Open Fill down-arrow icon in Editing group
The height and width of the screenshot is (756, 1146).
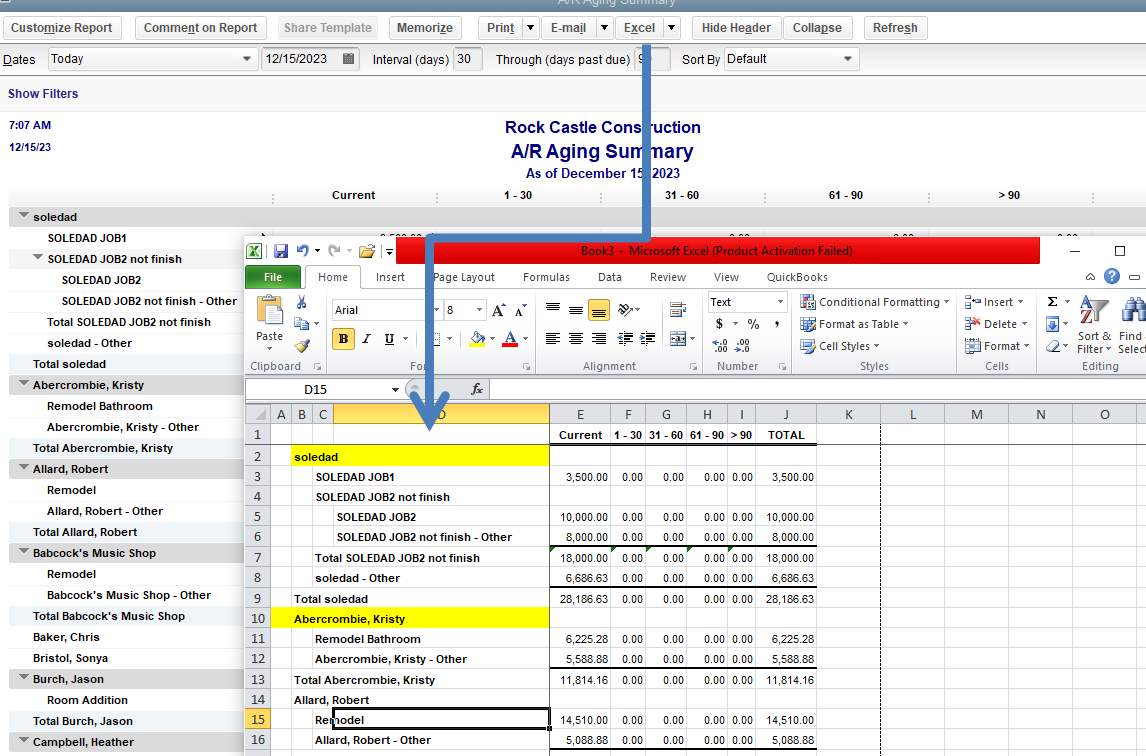(x=1052, y=324)
